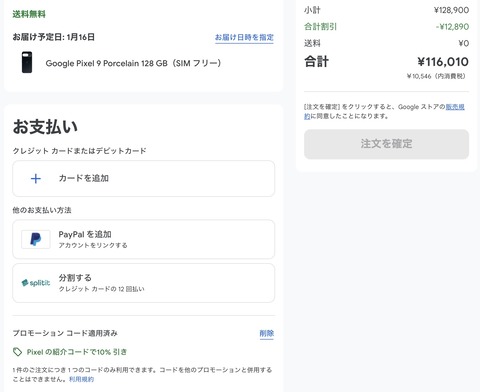Click the クレジット カードの 12 回払い subtitle

point(102,289)
